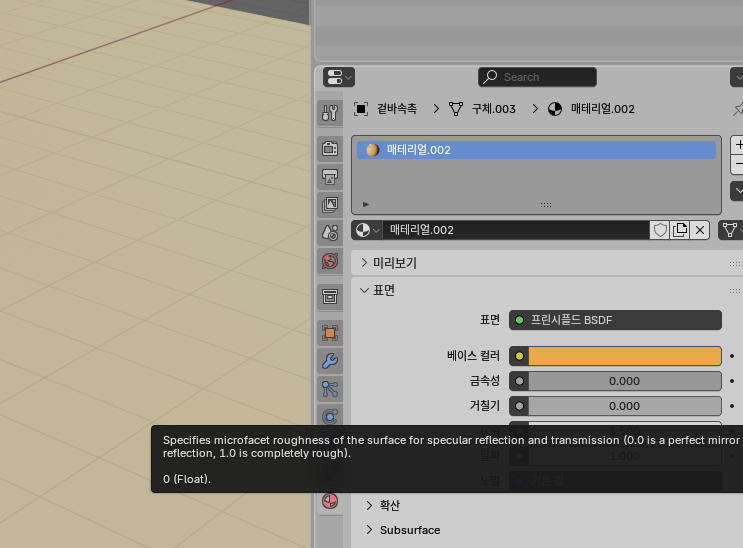
Task: Open the Material properties tab
Action: pyautogui.click(x=330, y=501)
